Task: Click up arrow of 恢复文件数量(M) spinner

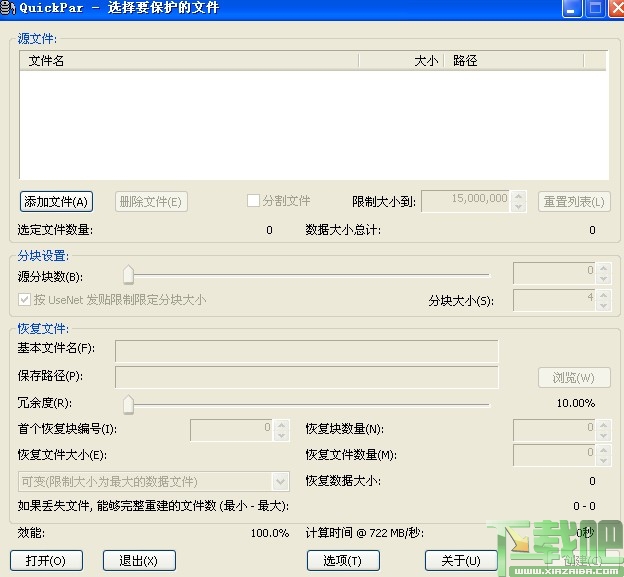Action: pos(603,450)
